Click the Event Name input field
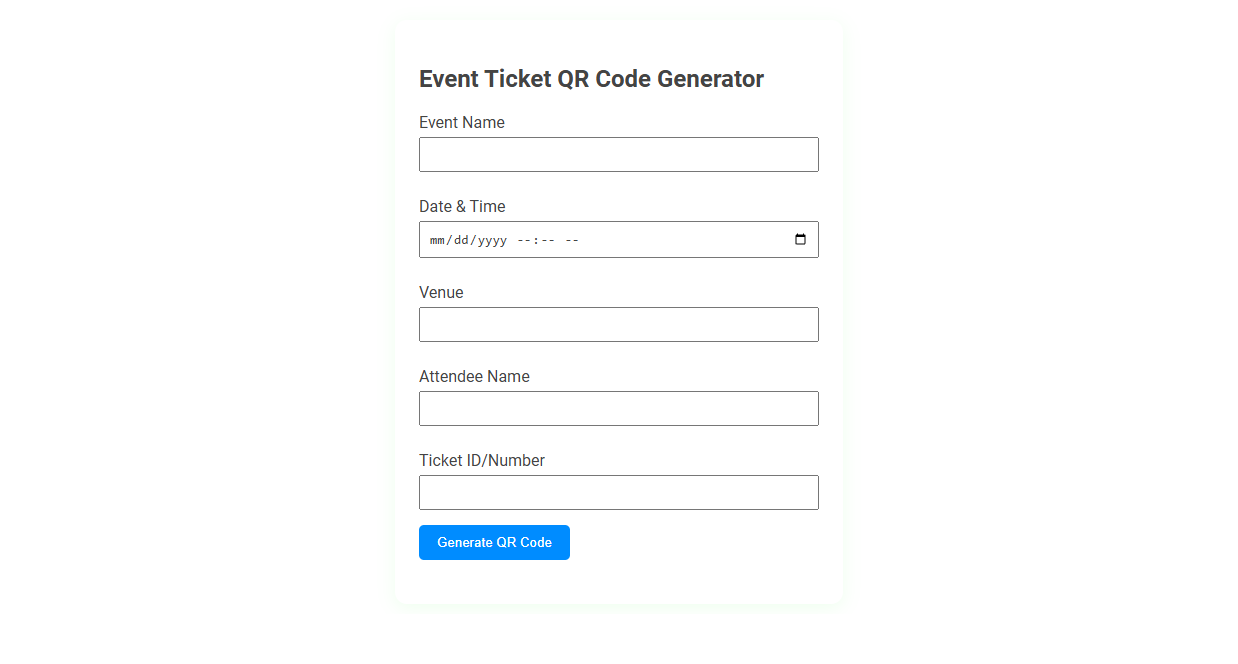The height and width of the screenshot is (664, 1238). pyautogui.click(x=618, y=154)
